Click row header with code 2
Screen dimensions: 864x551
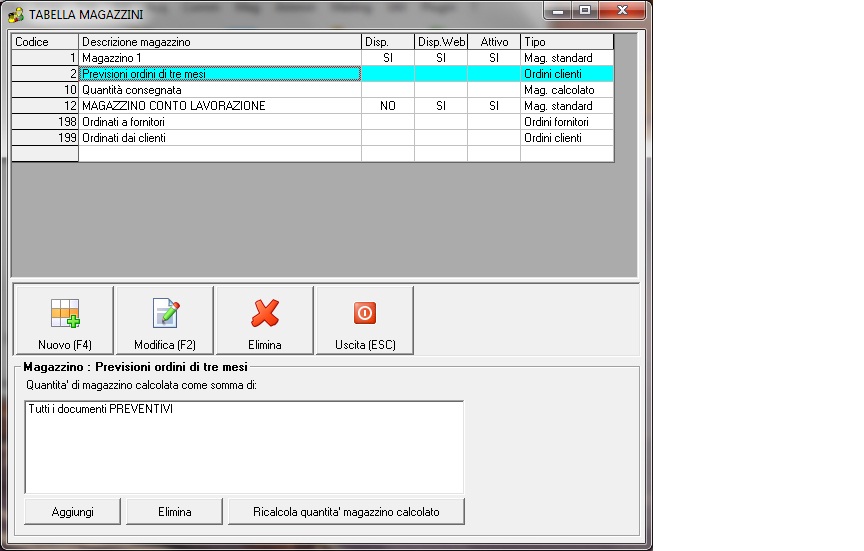coord(45,74)
